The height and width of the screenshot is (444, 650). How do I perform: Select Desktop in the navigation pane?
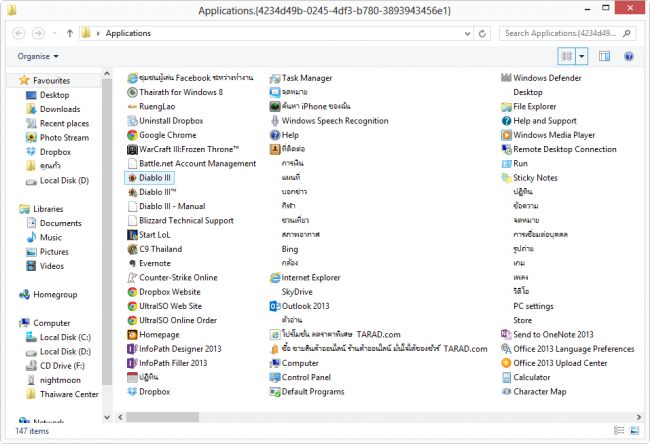click(54, 95)
